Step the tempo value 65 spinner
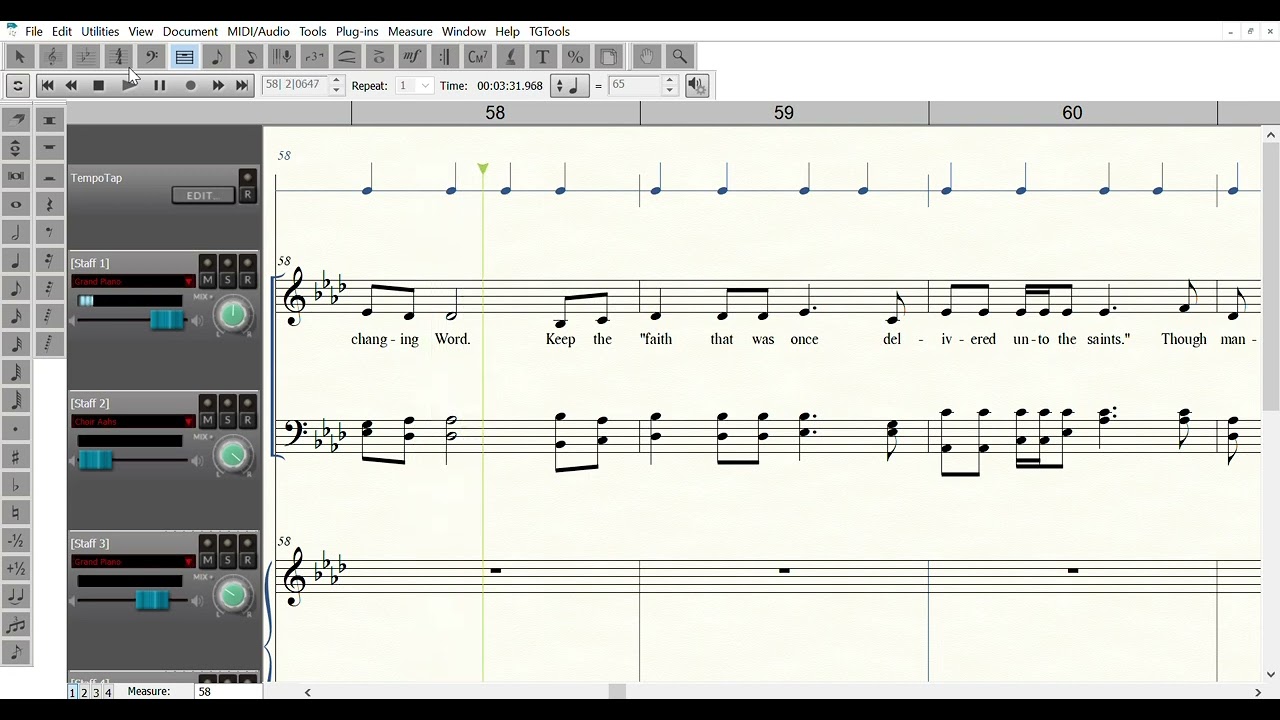1280x720 pixels. [x=670, y=86]
